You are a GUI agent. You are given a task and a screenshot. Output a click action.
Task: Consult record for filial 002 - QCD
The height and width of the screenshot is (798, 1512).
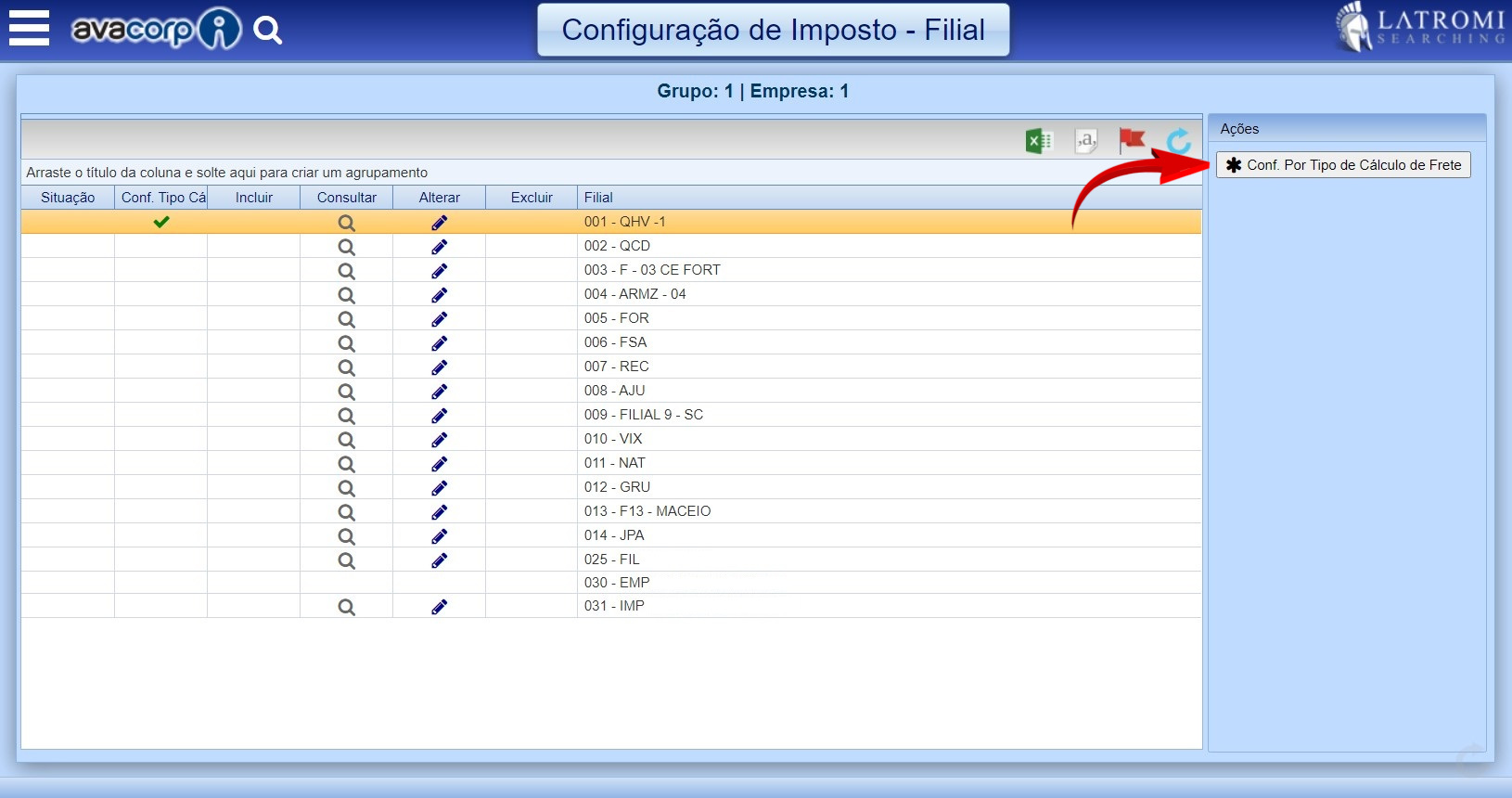(x=346, y=247)
